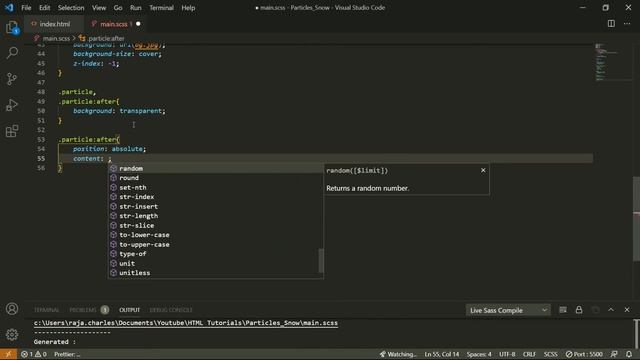Close the suggestion details popup
This screenshot has width=640, height=360.
[483, 170]
